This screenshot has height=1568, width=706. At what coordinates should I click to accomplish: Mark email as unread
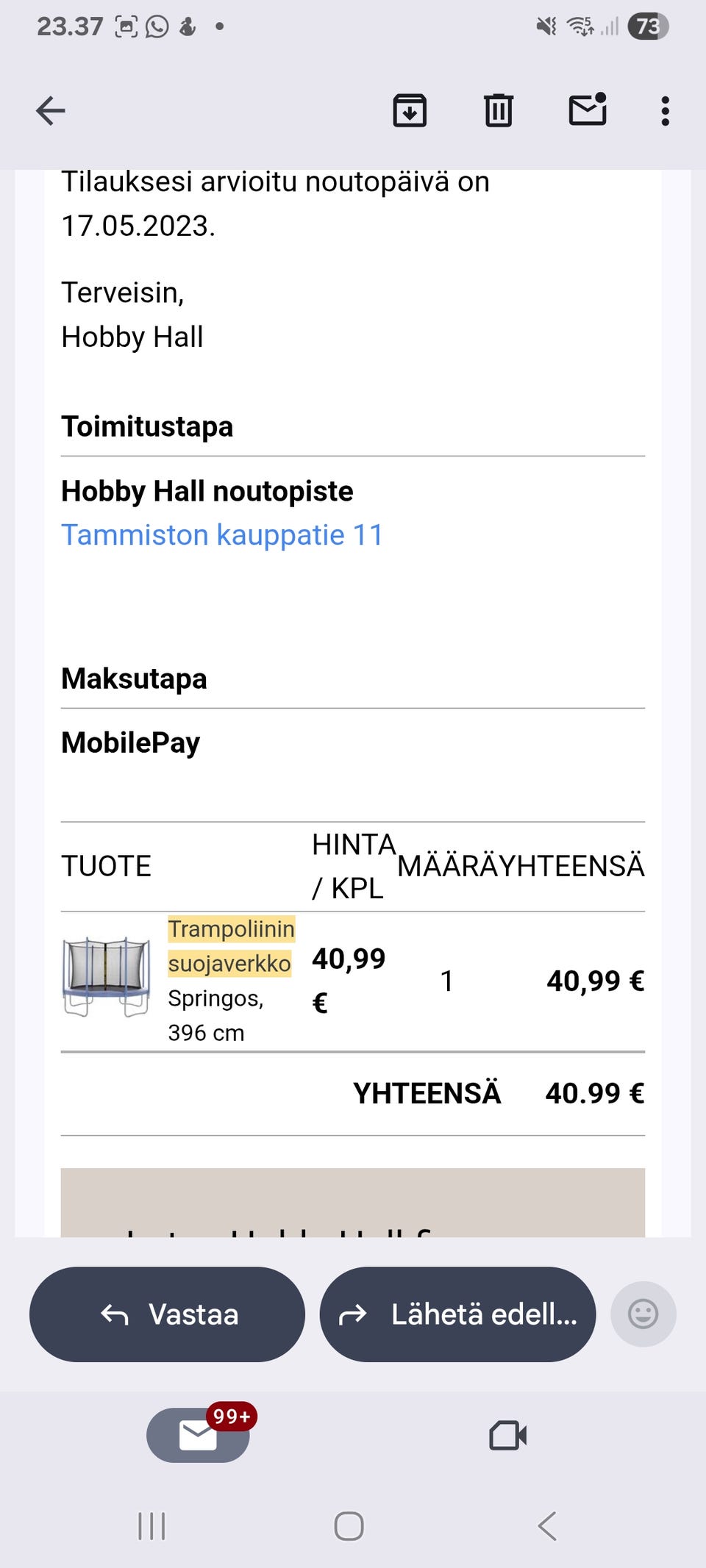click(x=588, y=110)
